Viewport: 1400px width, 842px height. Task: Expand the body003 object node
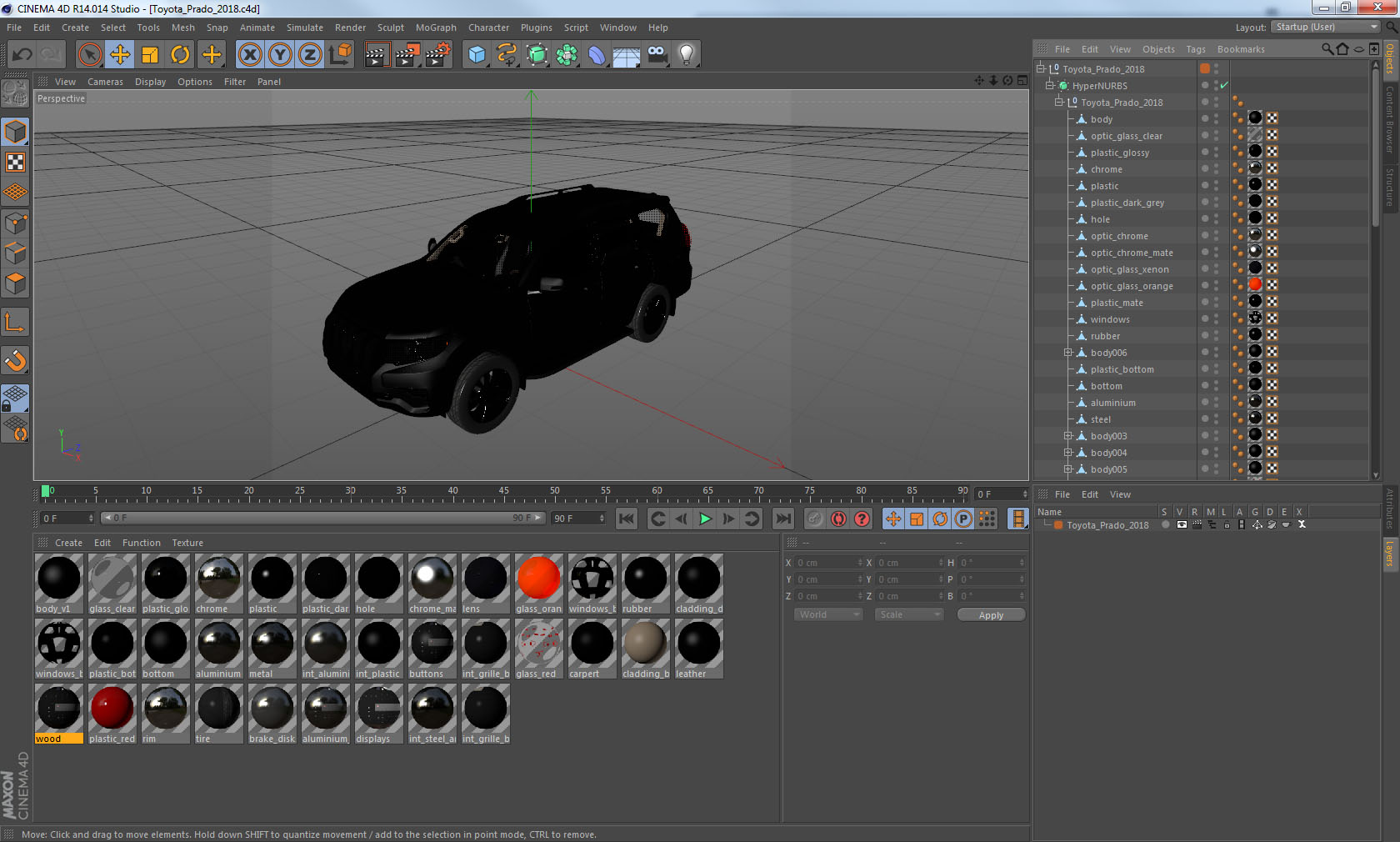[1068, 436]
